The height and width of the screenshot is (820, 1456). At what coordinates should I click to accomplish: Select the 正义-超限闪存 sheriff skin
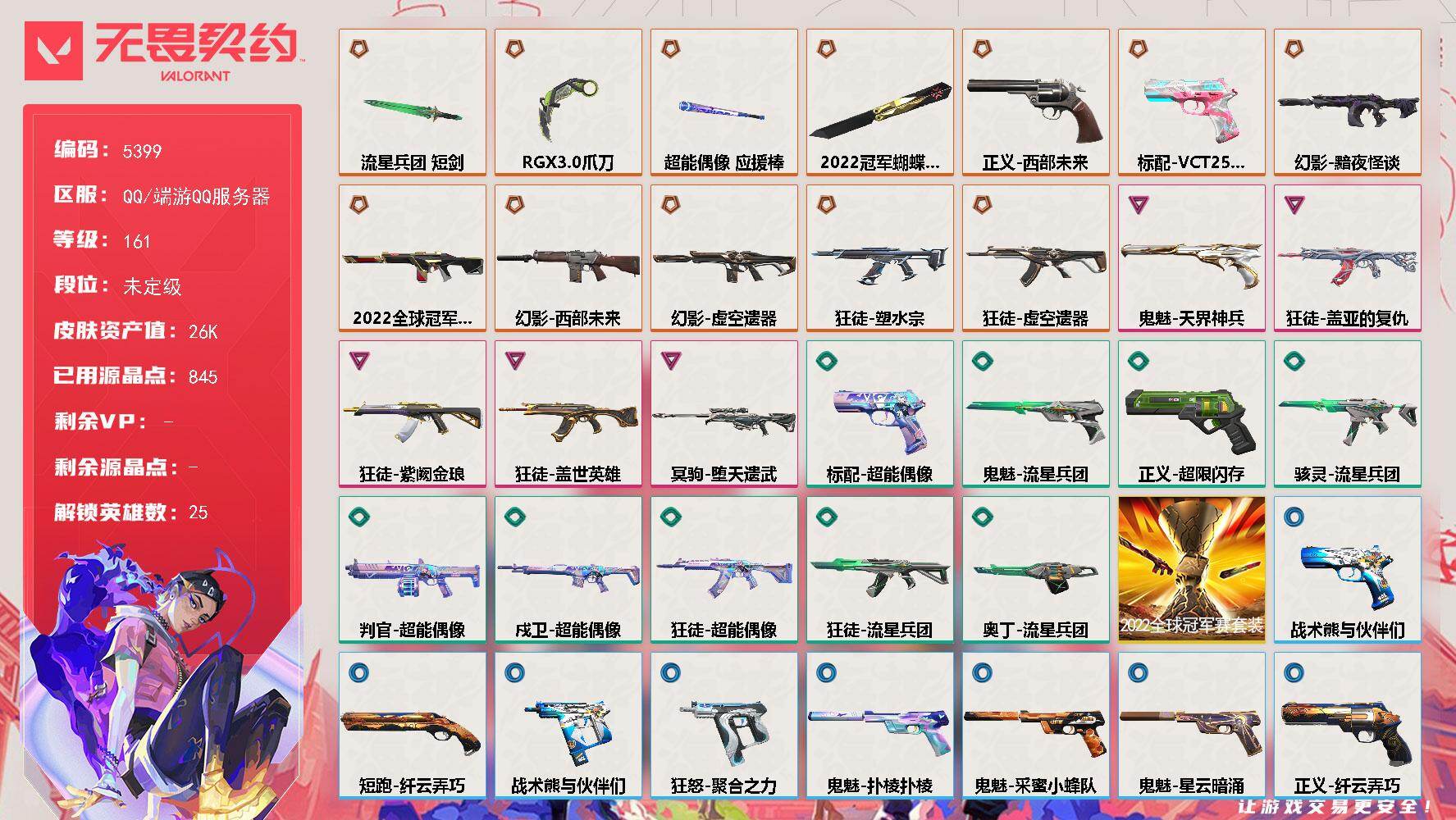point(1192,414)
